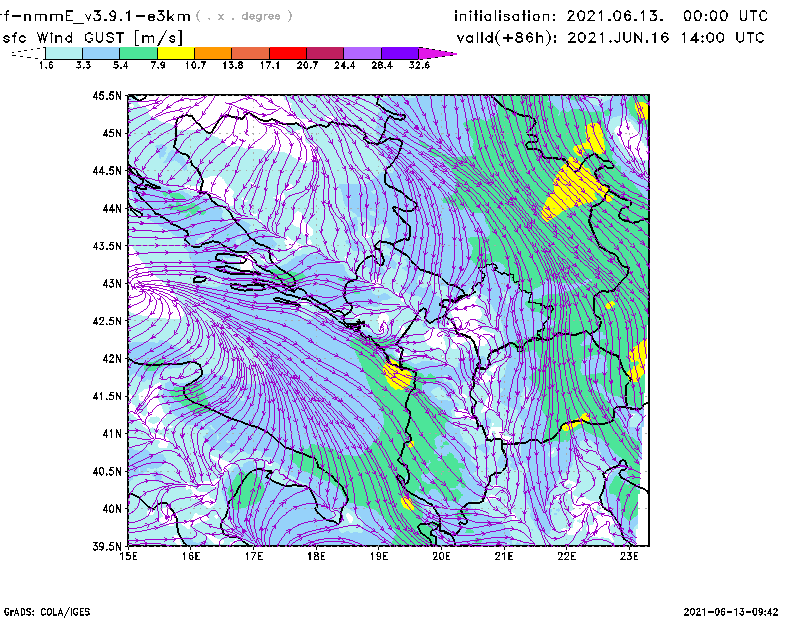Click the initialisation date '2021.06.13.'

pos(615,16)
